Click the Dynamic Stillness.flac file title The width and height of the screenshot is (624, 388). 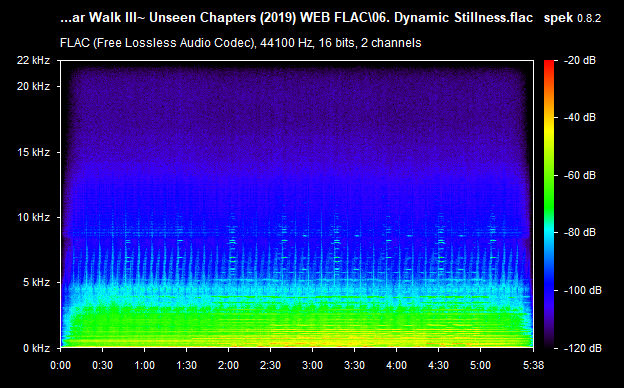click(464, 18)
